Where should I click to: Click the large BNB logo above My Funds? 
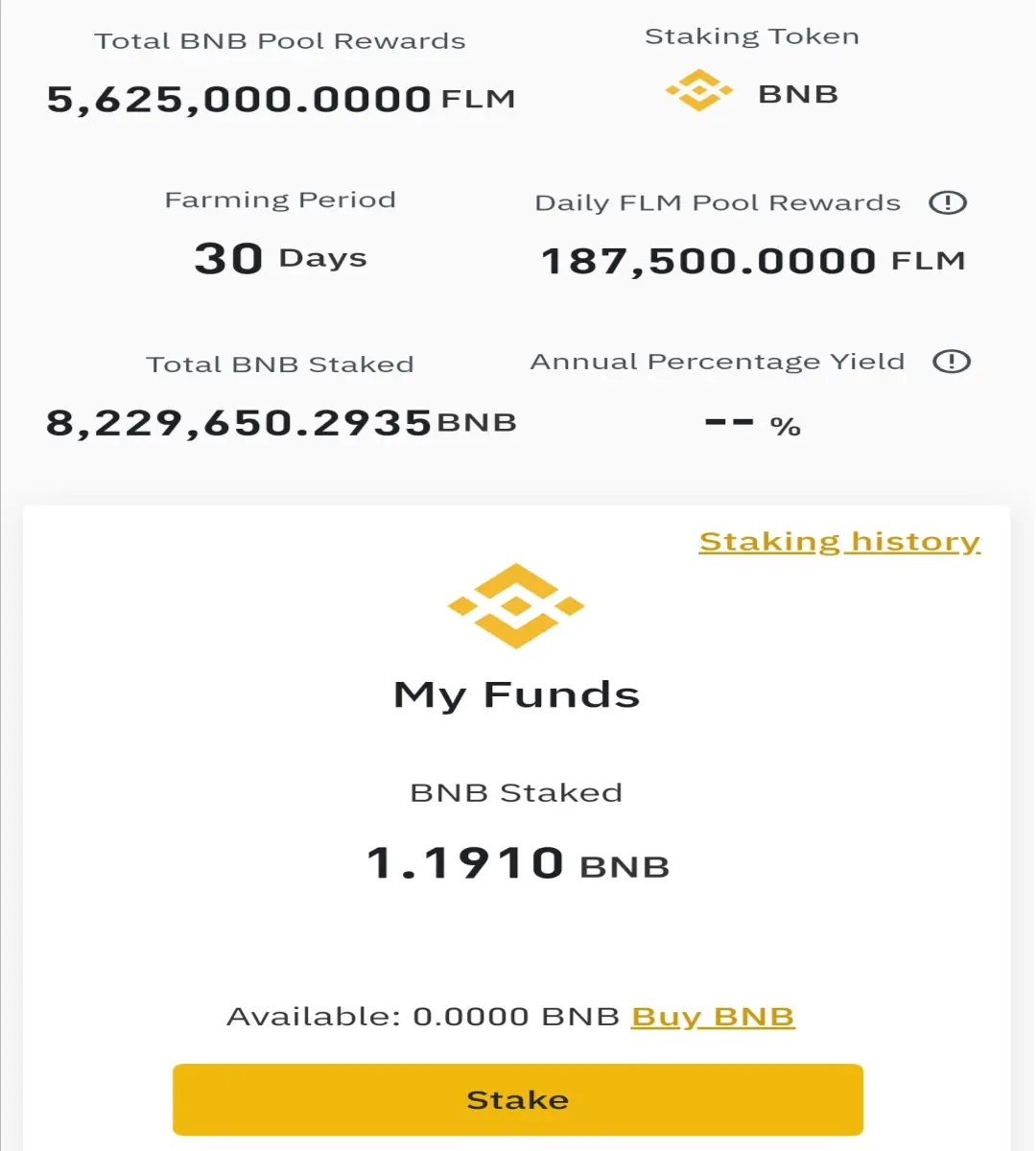(x=516, y=606)
